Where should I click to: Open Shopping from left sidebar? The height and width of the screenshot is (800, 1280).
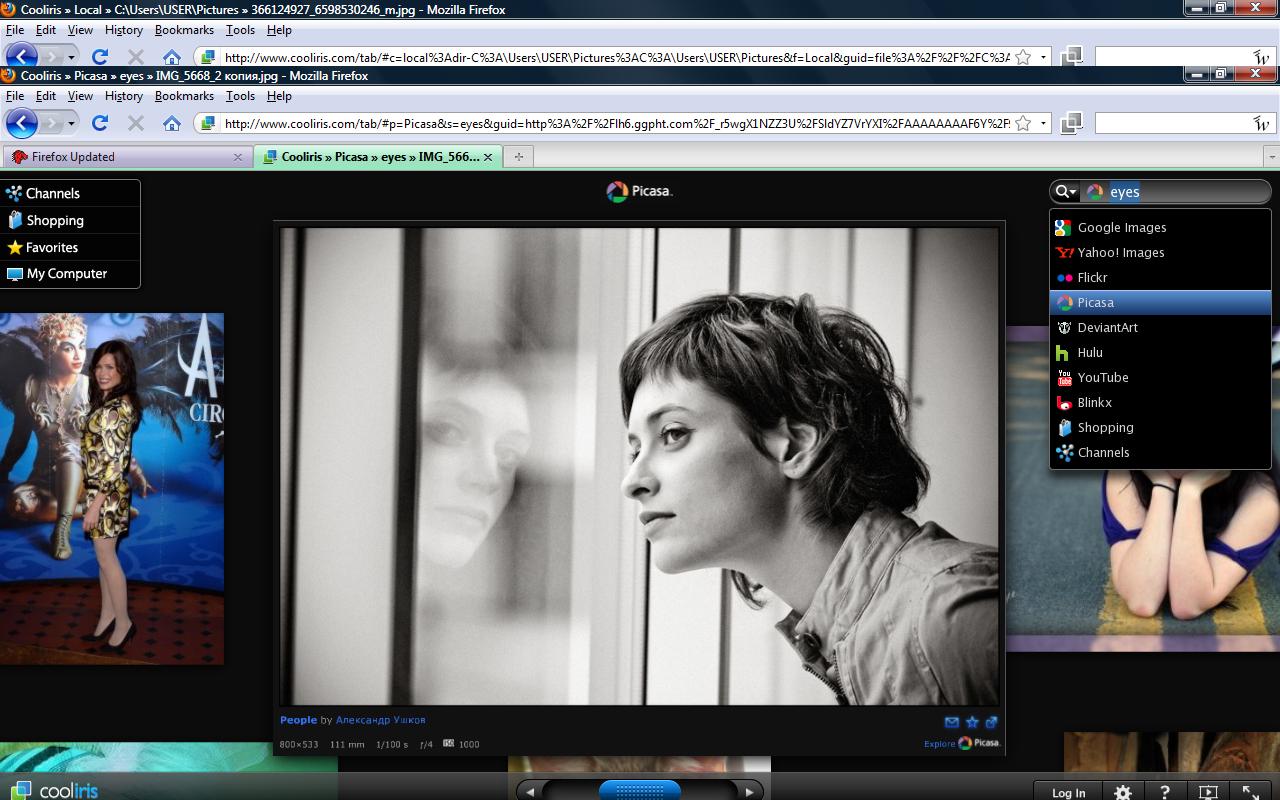(54, 221)
